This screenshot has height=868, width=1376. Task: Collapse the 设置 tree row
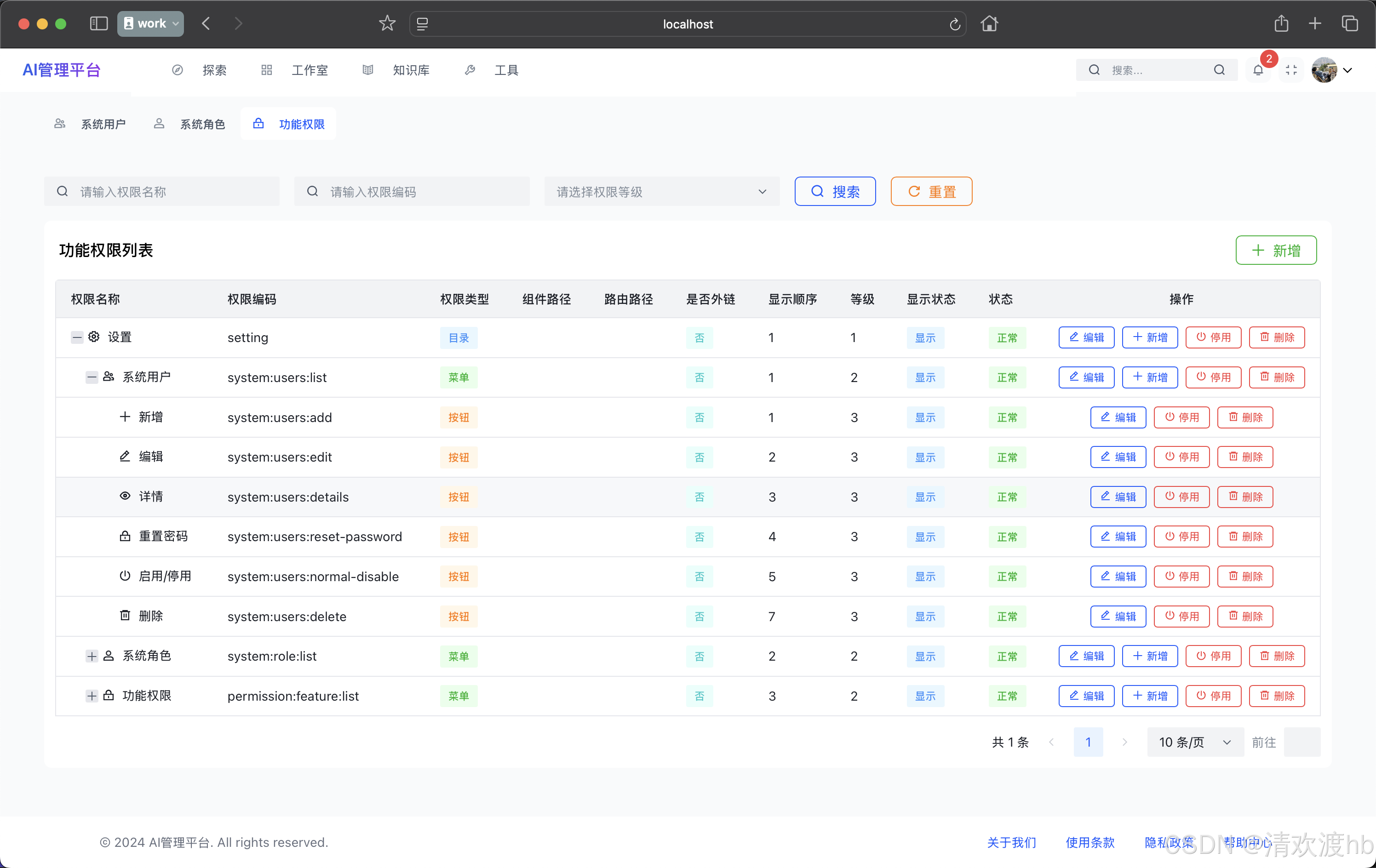[76, 337]
